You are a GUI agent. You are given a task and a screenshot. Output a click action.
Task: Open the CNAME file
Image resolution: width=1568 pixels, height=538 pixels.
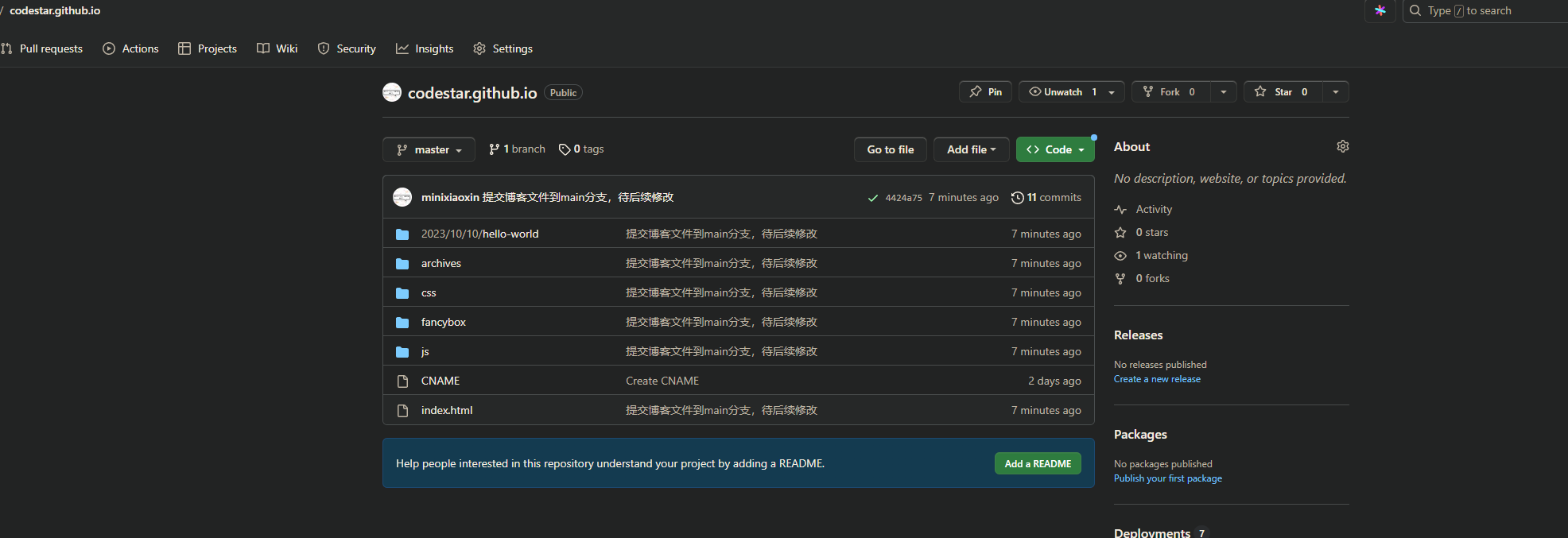coord(441,381)
